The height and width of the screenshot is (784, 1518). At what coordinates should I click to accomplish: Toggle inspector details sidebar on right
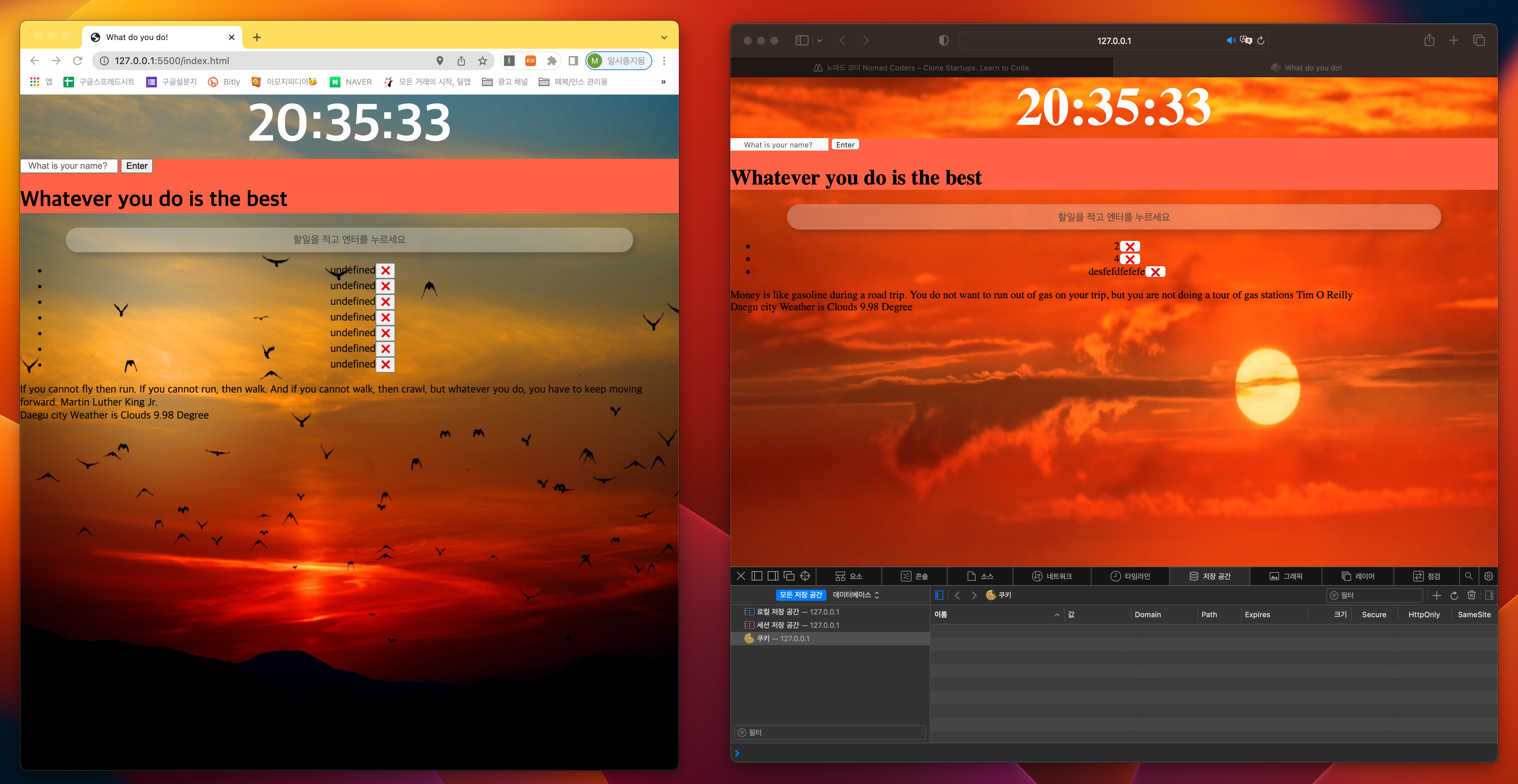click(1489, 596)
